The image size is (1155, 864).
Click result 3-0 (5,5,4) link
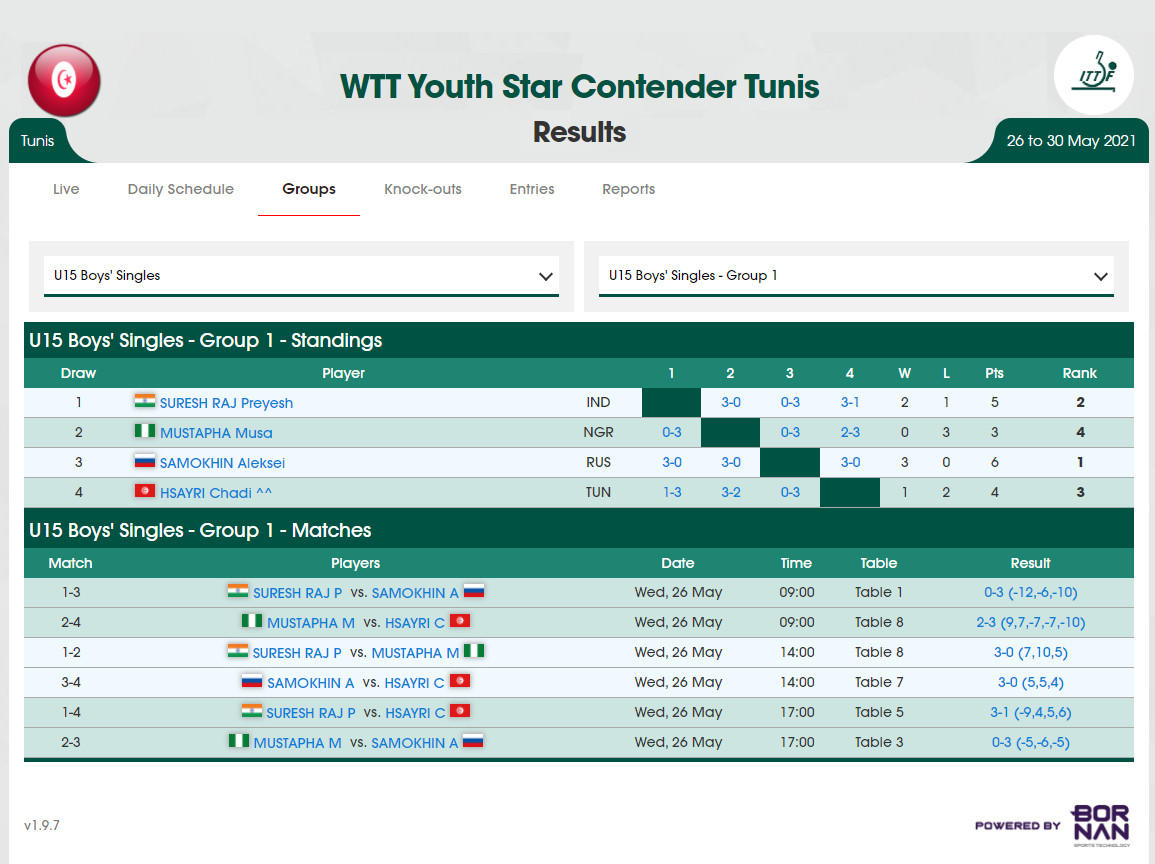1031,683
